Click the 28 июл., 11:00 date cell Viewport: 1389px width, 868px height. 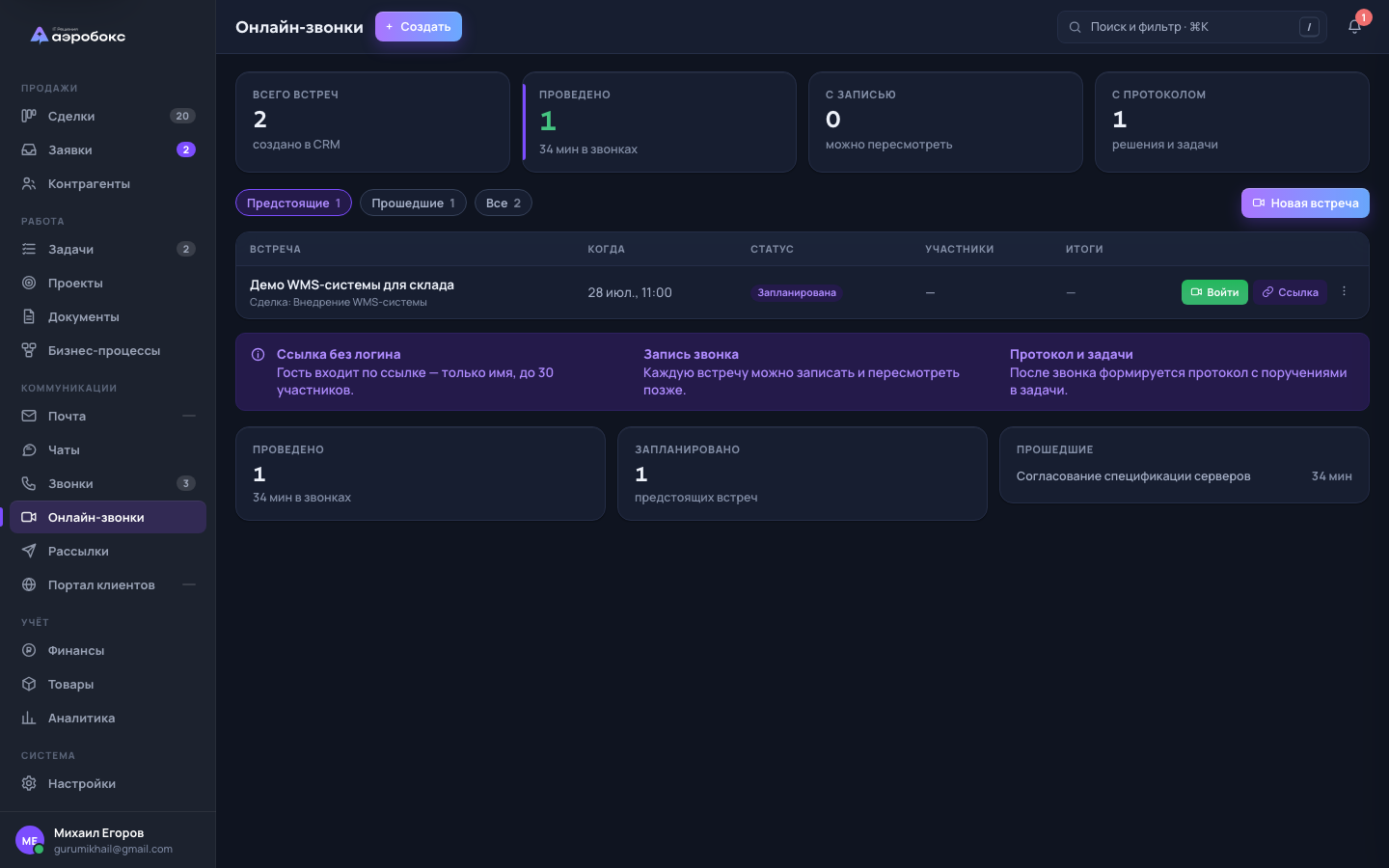point(630,292)
